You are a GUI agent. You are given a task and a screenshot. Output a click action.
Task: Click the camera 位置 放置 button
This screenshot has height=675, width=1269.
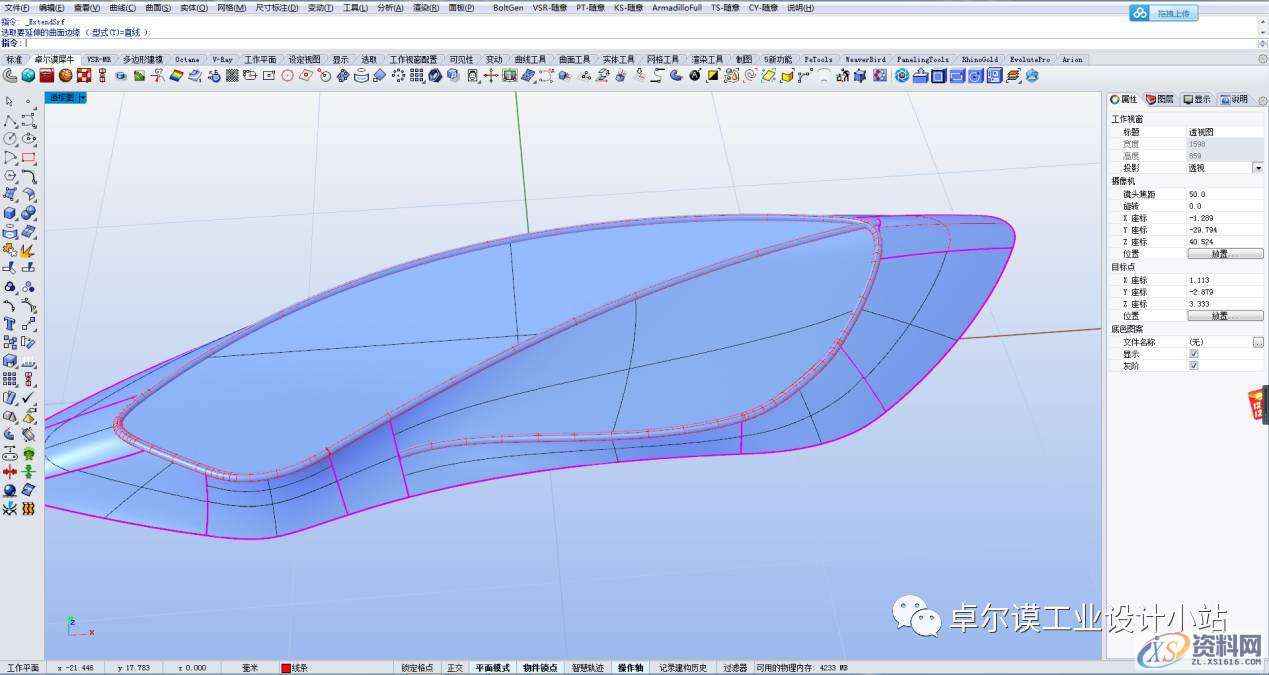pos(1224,254)
